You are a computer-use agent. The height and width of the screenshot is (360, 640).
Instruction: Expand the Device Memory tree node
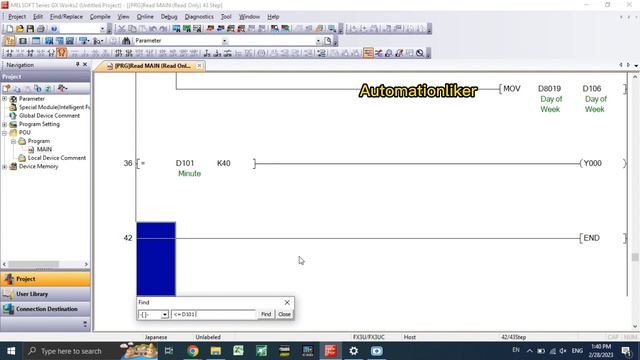click(x=4, y=167)
